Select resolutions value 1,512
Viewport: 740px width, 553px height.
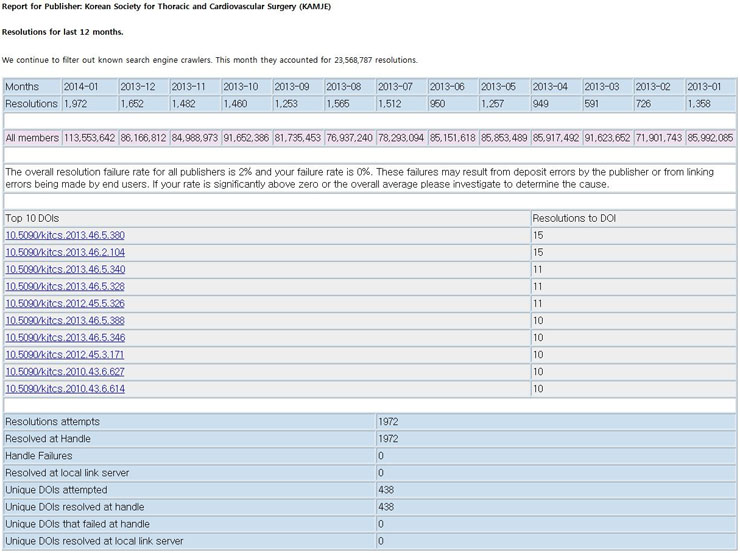click(390, 104)
